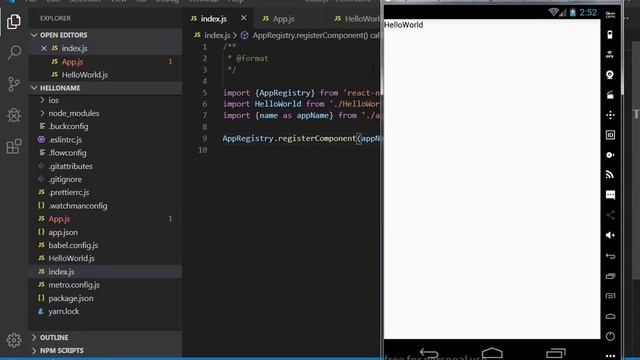This screenshot has height=360, width=640.
Task: Select App.js in Open Editors list
Action: pyautogui.click(x=106, y=62)
